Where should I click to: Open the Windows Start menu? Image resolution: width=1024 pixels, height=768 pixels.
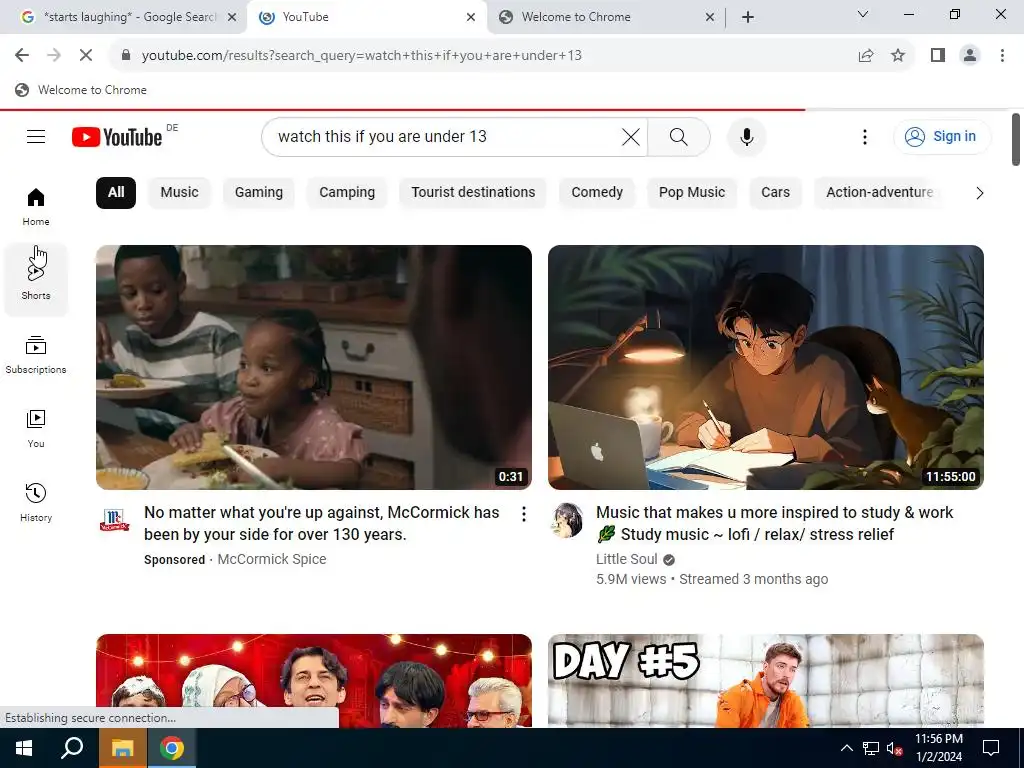pos(24,748)
